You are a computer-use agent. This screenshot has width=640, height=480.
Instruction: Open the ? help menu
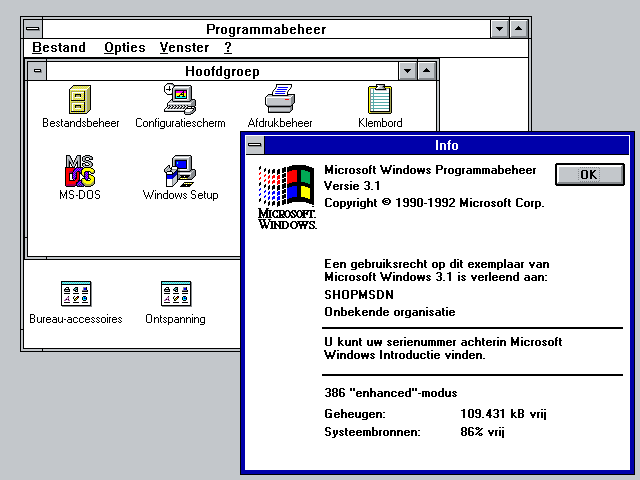228,48
